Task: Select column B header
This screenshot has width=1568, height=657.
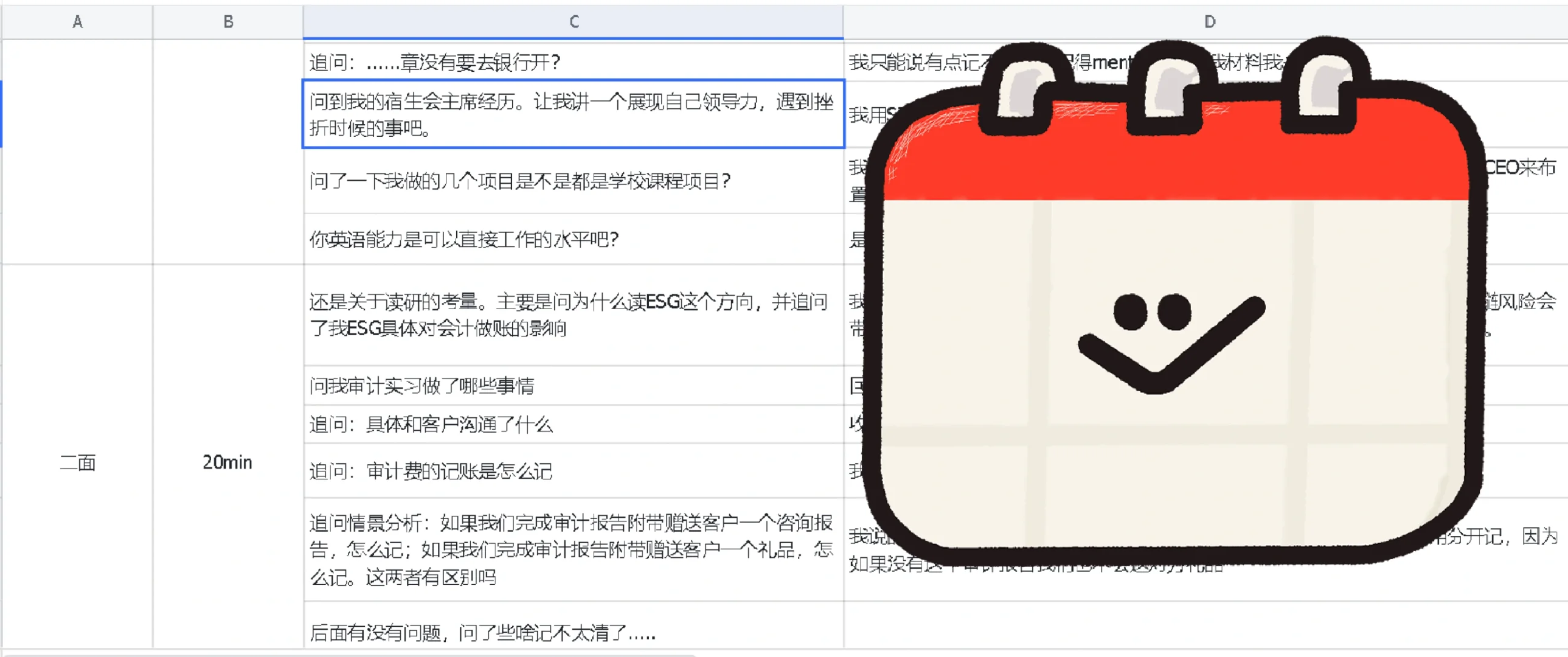Action: tap(227, 22)
